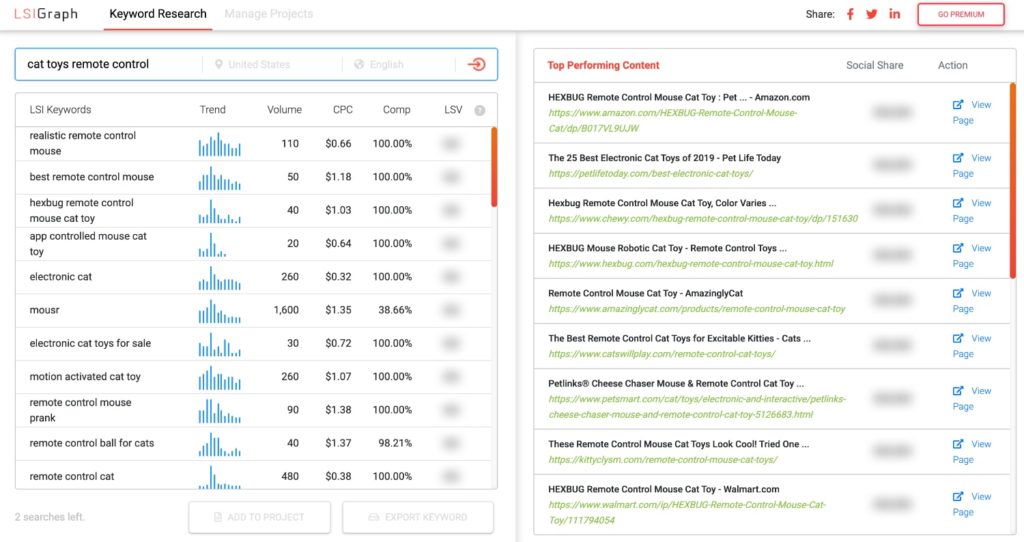
Task: Open the Manage Projects tab
Action: [x=268, y=14]
